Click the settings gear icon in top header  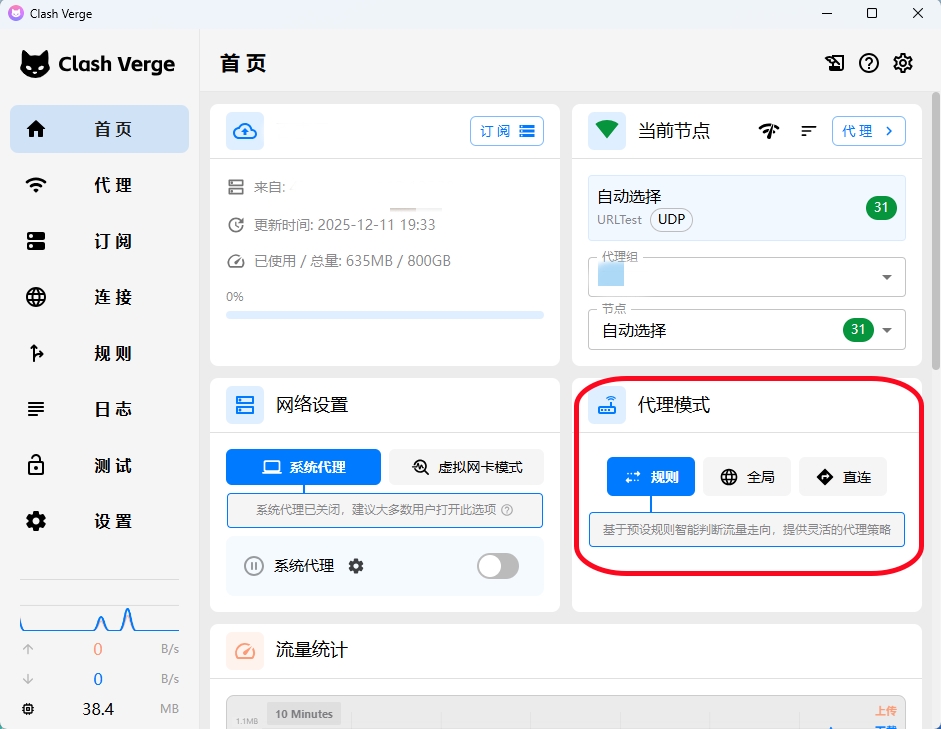(903, 63)
